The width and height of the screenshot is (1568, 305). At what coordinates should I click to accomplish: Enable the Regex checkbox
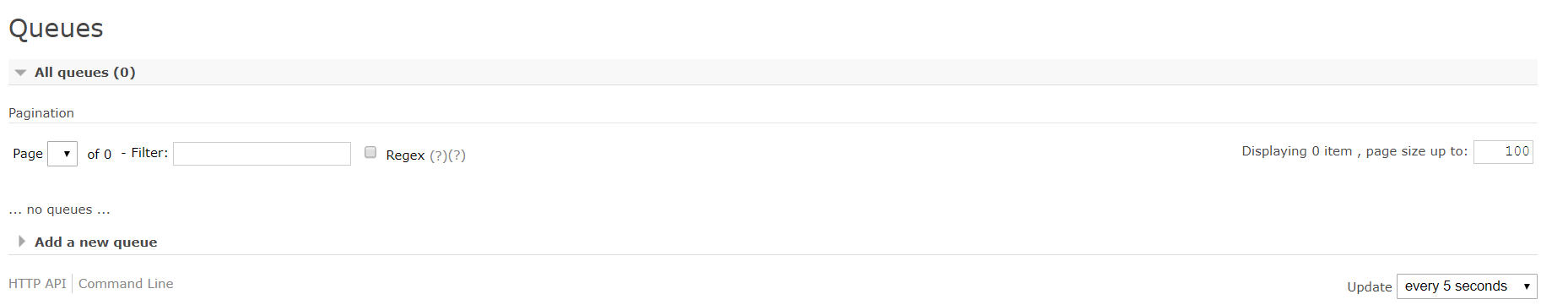coord(370,152)
